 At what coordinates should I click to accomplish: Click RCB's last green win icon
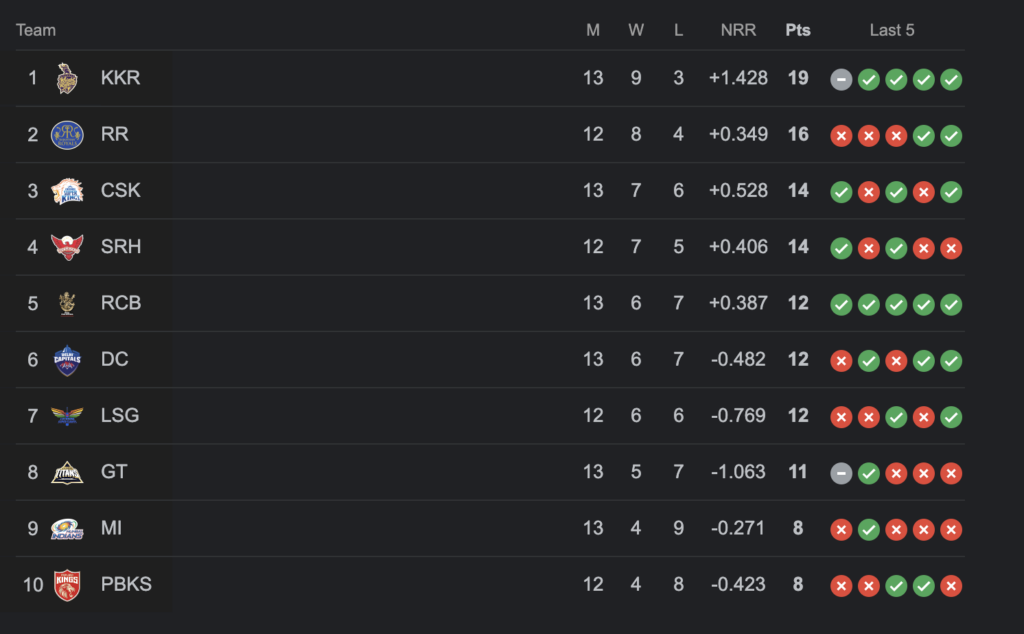(x=951, y=304)
